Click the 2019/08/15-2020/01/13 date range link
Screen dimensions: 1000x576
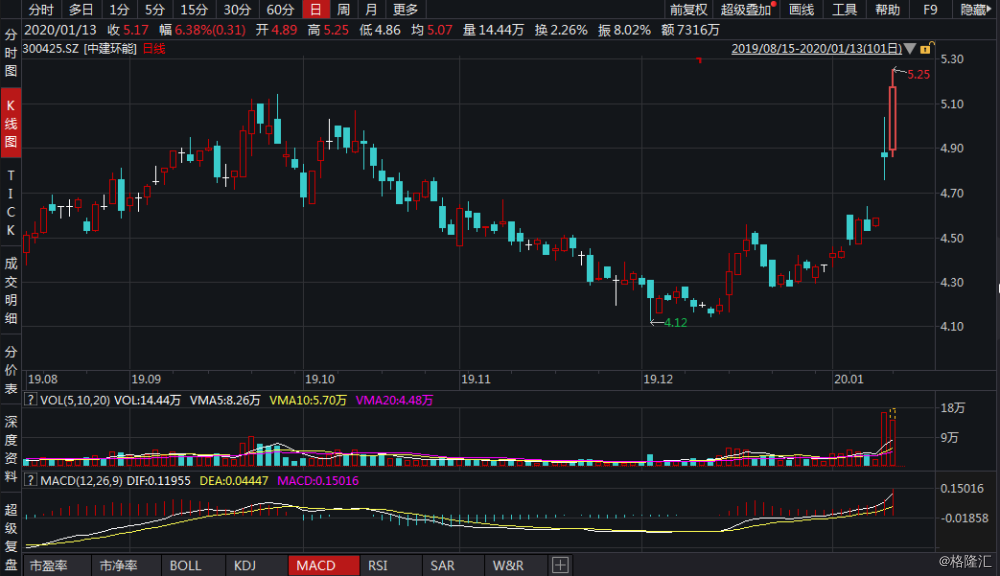click(x=816, y=48)
